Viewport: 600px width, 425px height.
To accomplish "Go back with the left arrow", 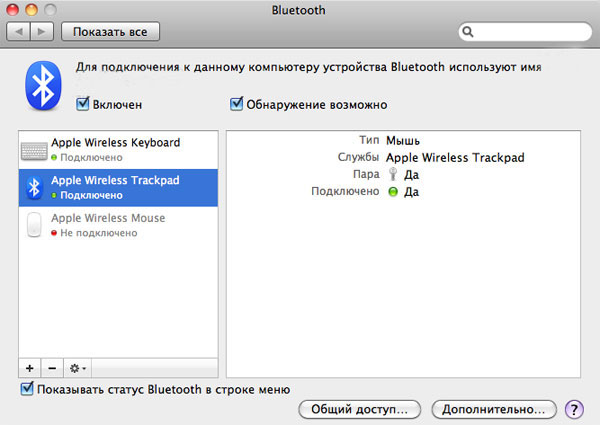I will pyautogui.click(x=19, y=32).
